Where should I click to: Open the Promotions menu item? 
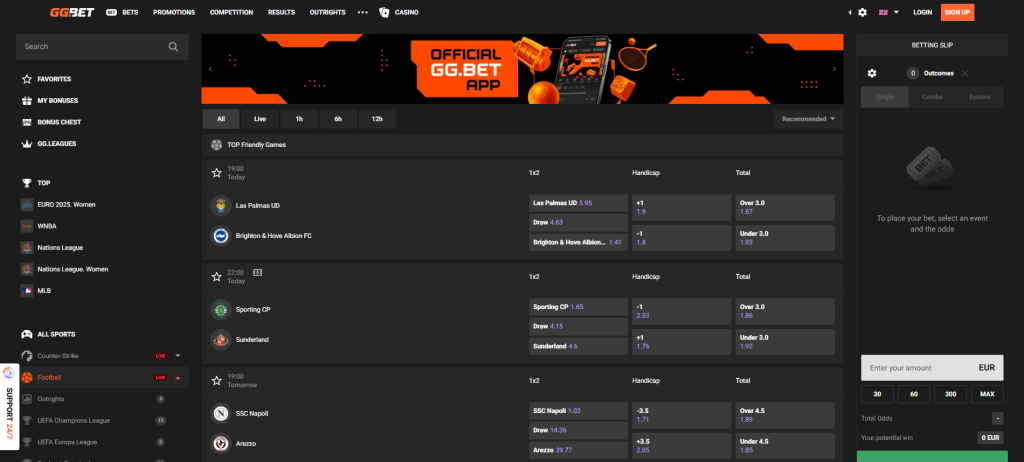point(174,12)
